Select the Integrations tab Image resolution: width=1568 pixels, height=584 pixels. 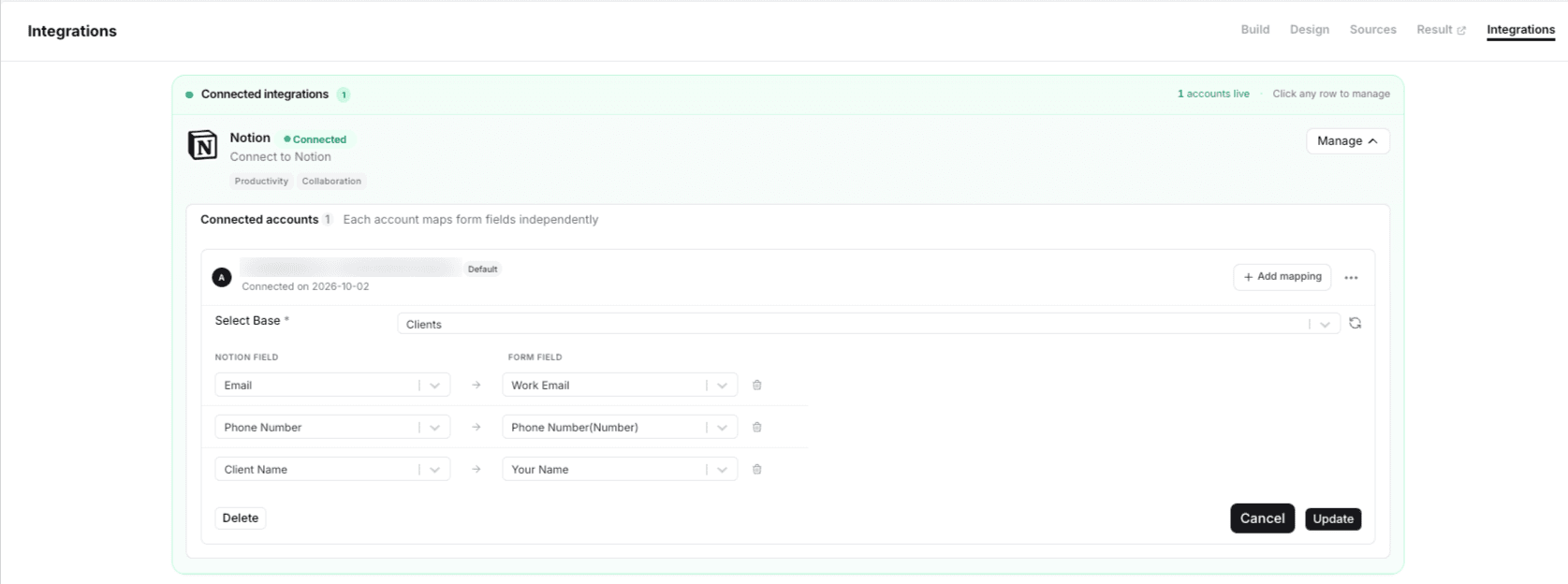(1520, 30)
